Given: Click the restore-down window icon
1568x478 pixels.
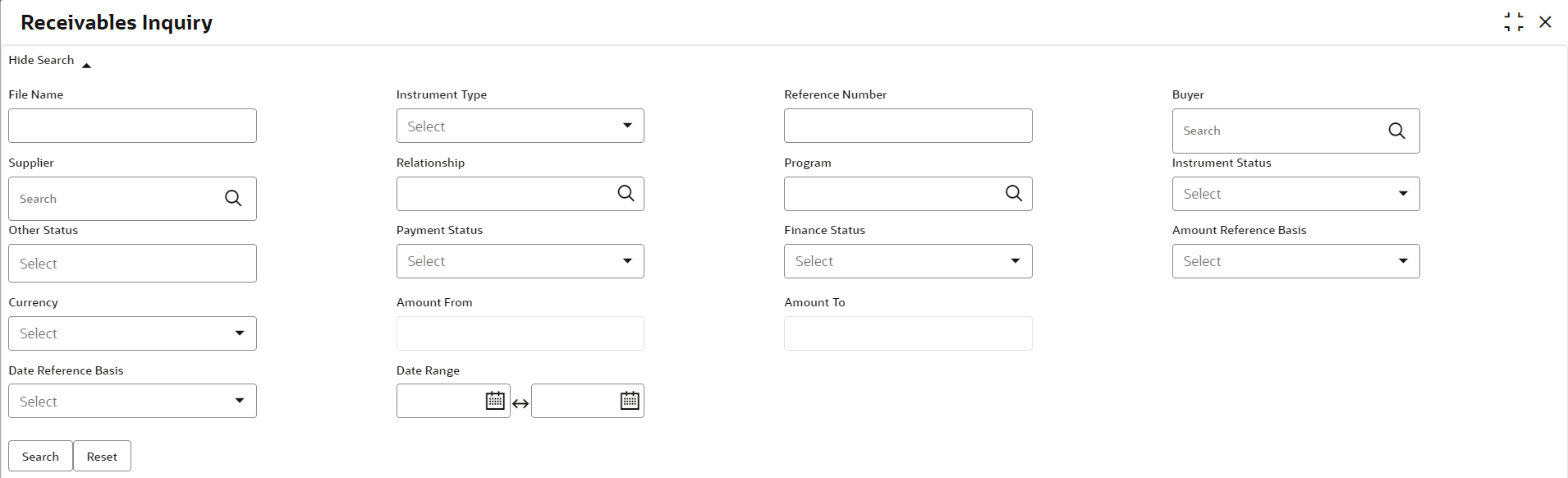Looking at the screenshot, I should pos(1514,22).
